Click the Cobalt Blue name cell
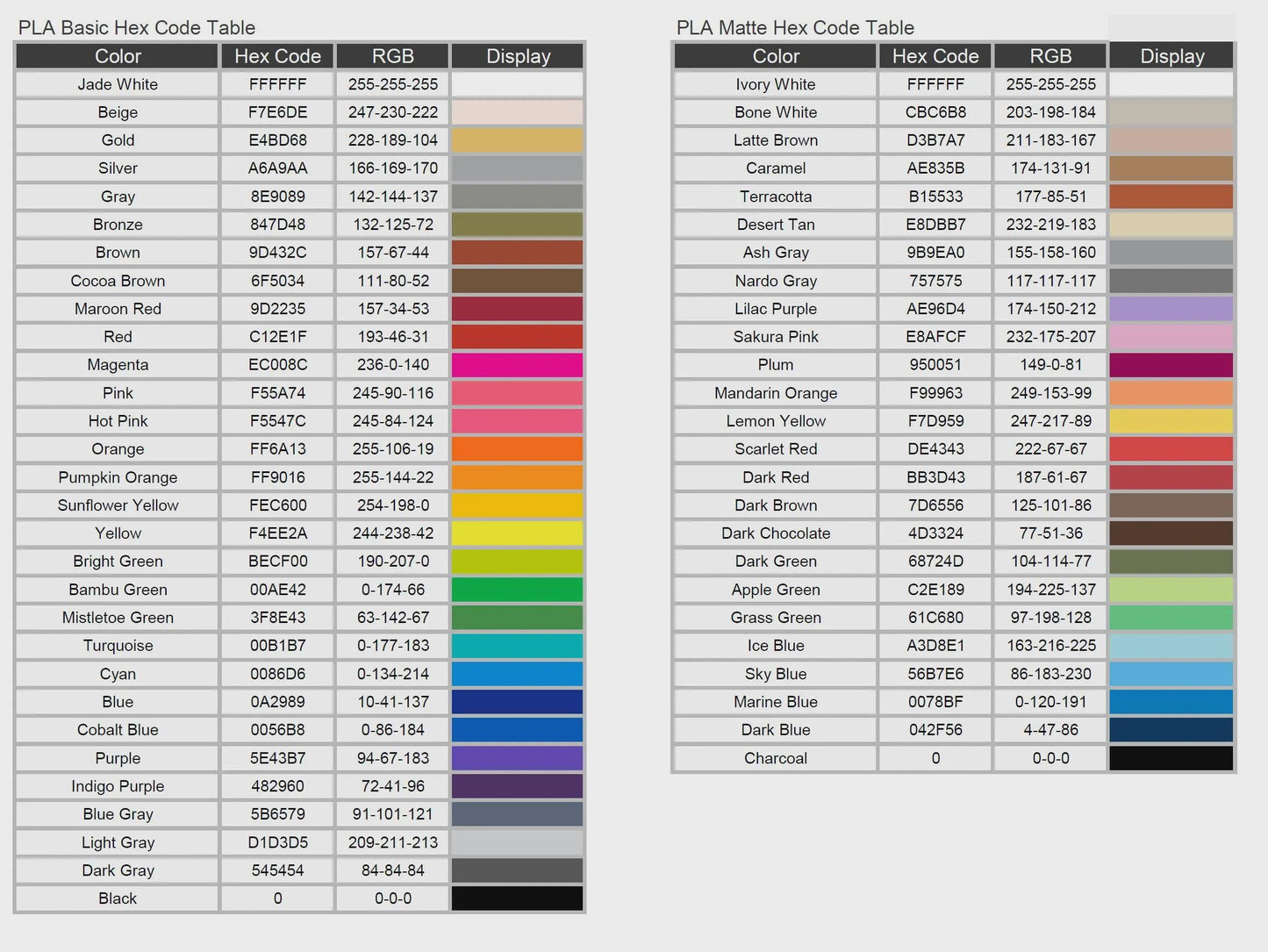The image size is (1268, 952). coord(118,730)
